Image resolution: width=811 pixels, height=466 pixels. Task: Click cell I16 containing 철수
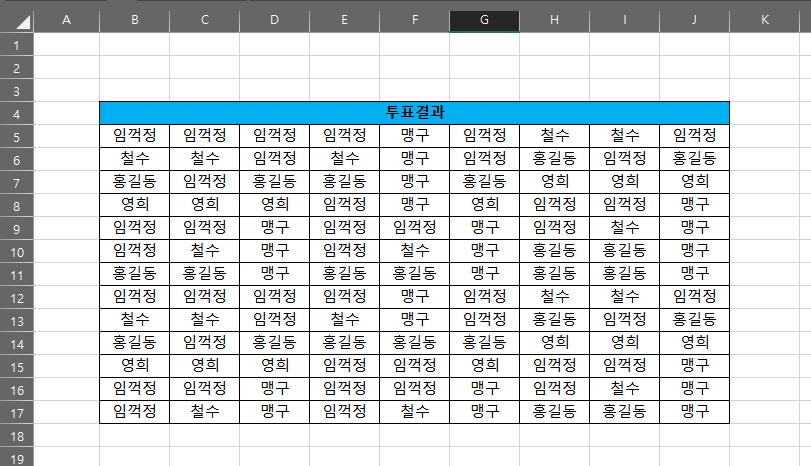click(624, 389)
